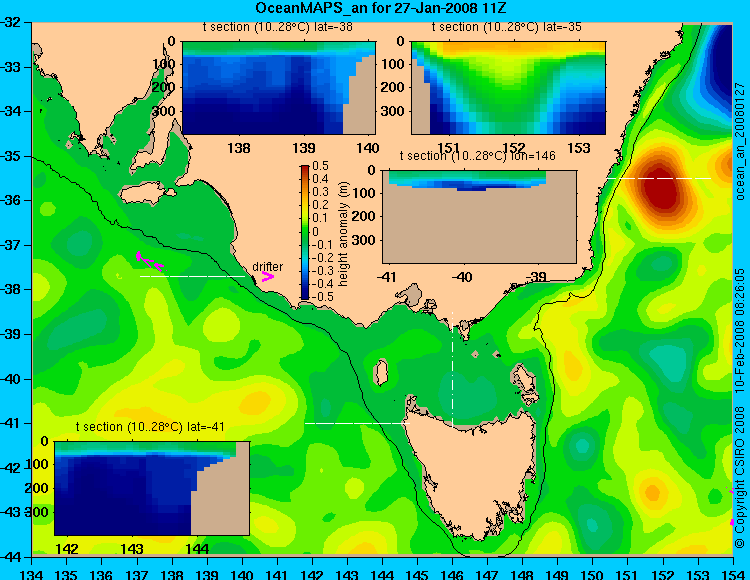Click the white dashed section line at lat -35
The image size is (750, 580).
659,178
